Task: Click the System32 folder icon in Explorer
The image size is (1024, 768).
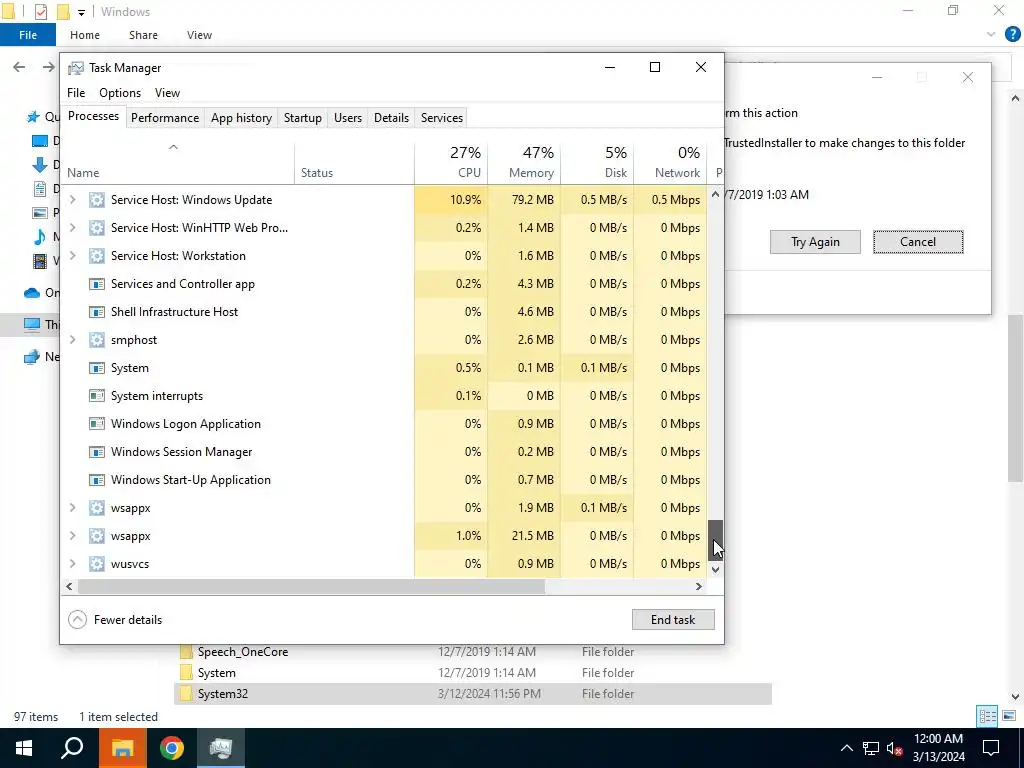Action: pos(186,694)
